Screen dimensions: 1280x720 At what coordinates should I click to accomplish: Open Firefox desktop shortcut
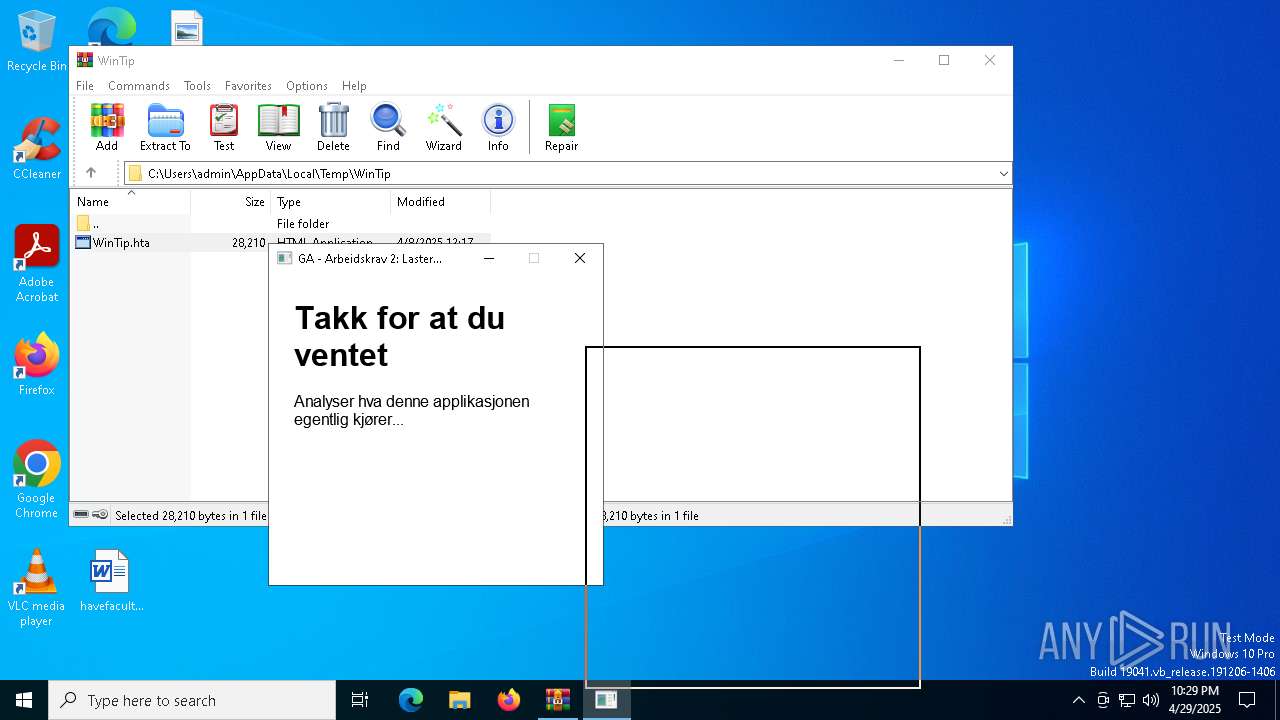[x=36, y=364]
